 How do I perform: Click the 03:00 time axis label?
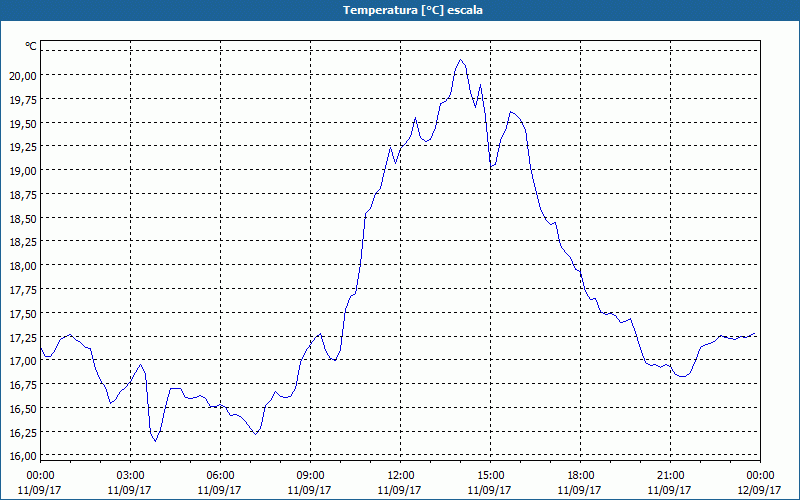coord(130,476)
